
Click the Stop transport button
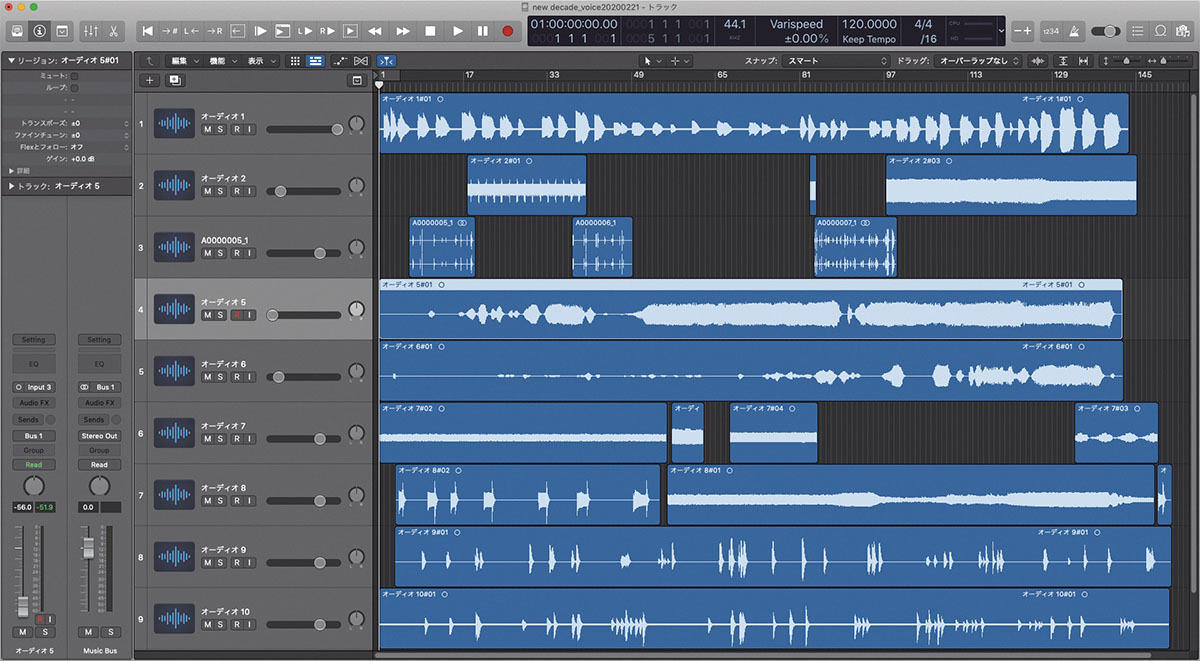[x=430, y=31]
